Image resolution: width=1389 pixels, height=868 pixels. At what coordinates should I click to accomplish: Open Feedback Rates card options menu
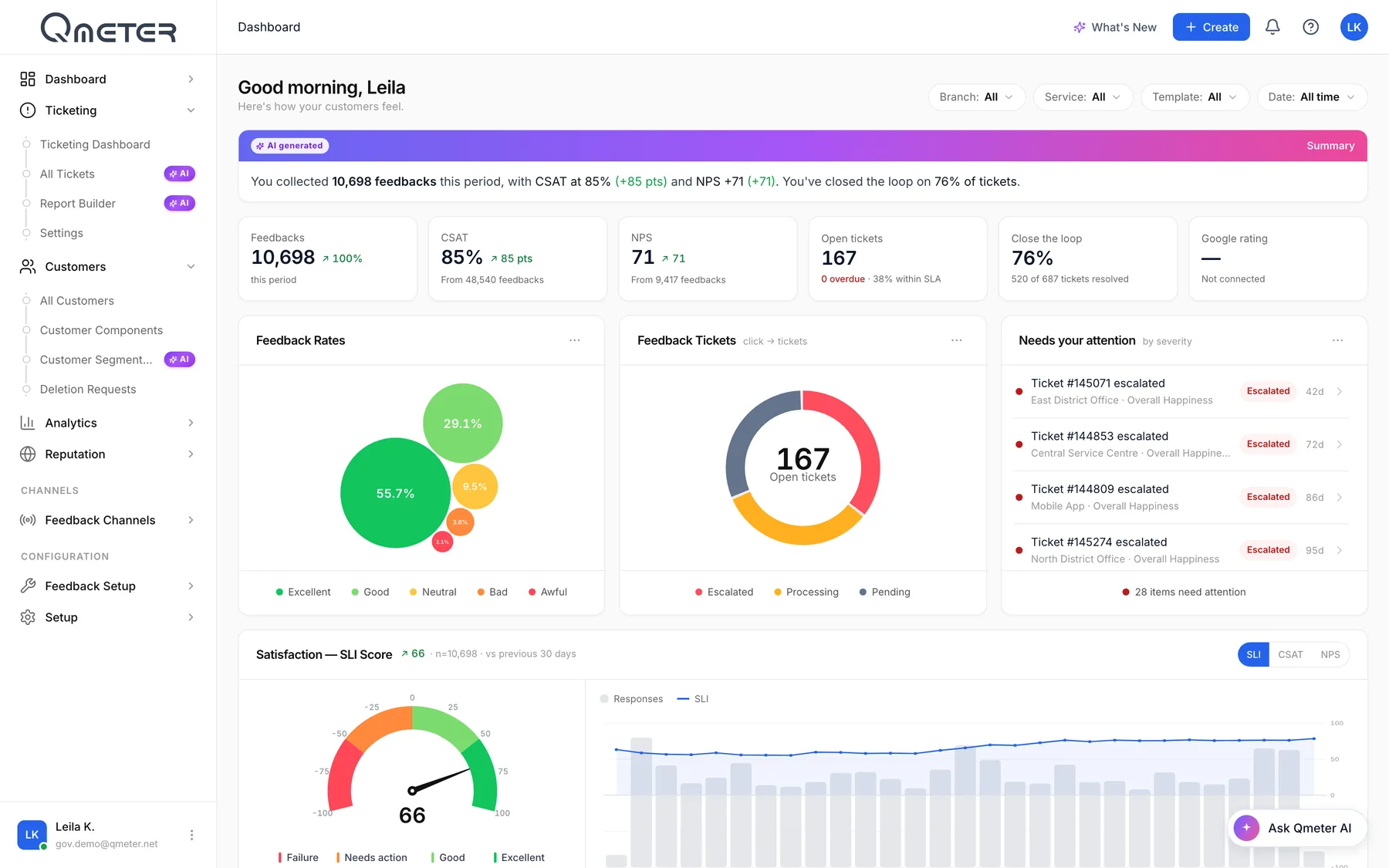(575, 340)
